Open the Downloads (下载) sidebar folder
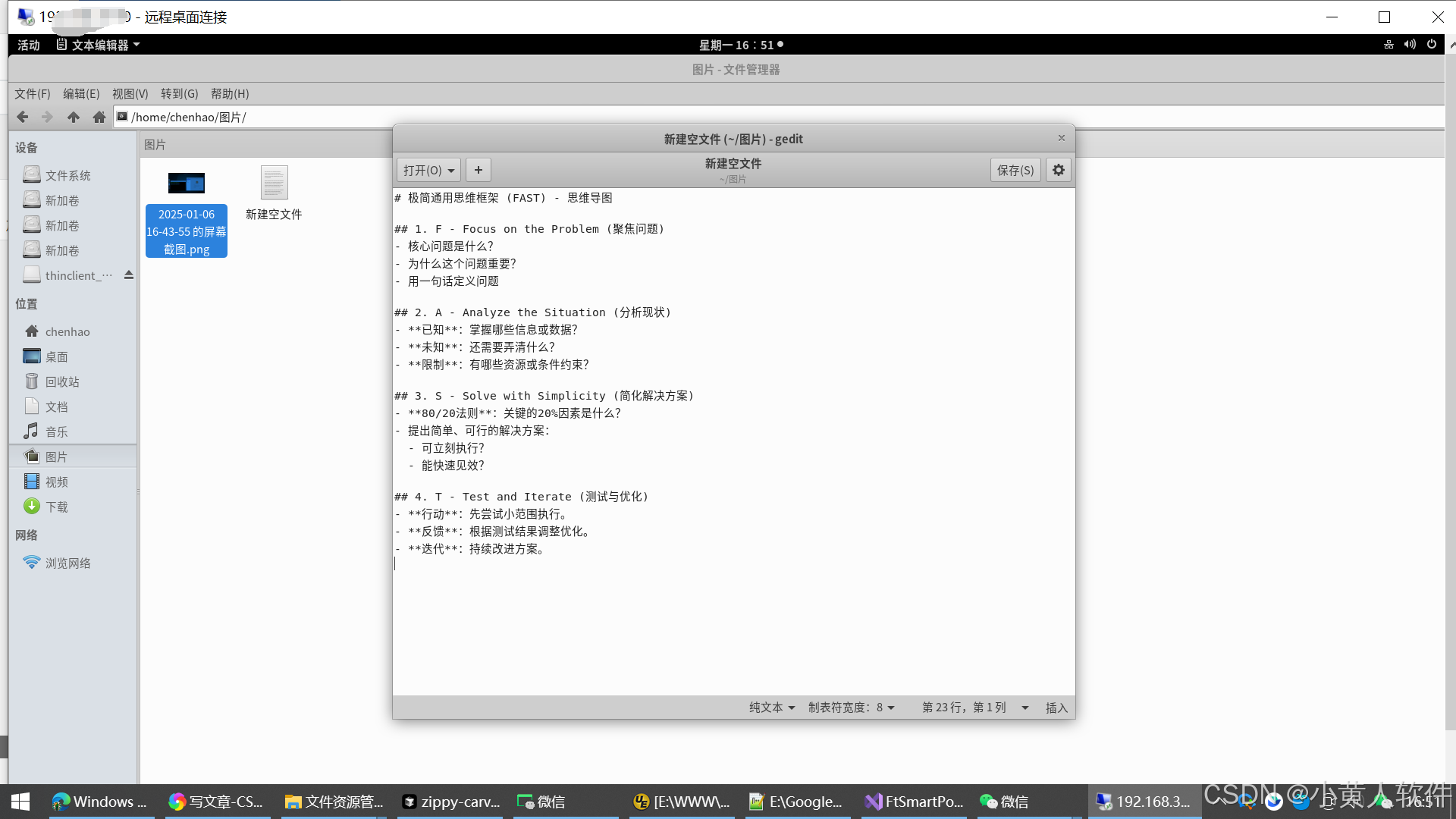This screenshot has width=1456, height=819. [x=56, y=507]
